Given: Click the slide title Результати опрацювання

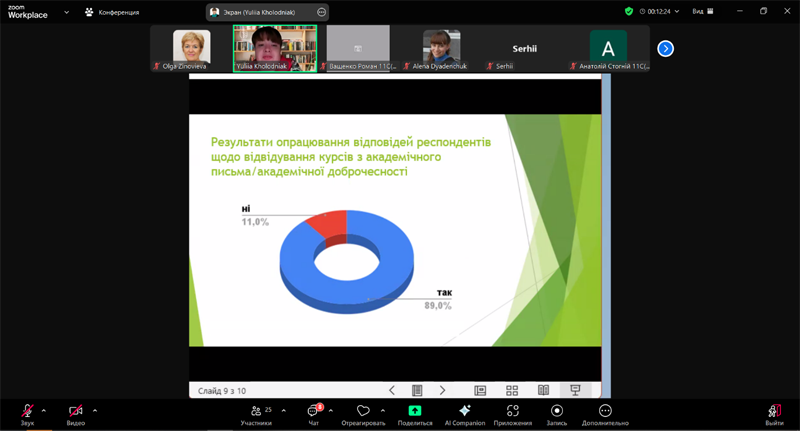Looking at the screenshot, I should (x=351, y=157).
